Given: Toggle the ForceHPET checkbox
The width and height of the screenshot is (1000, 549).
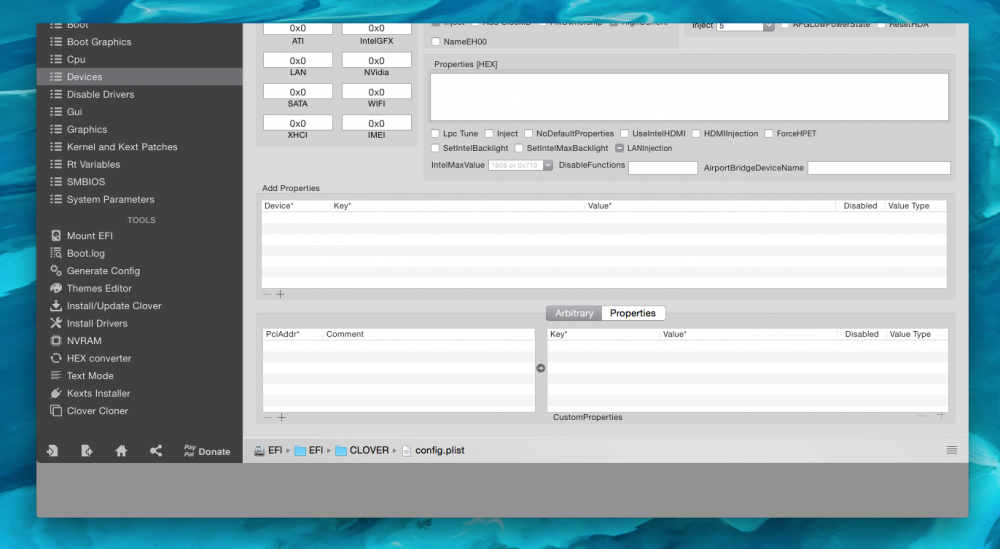Looking at the screenshot, I should click(768, 133).
